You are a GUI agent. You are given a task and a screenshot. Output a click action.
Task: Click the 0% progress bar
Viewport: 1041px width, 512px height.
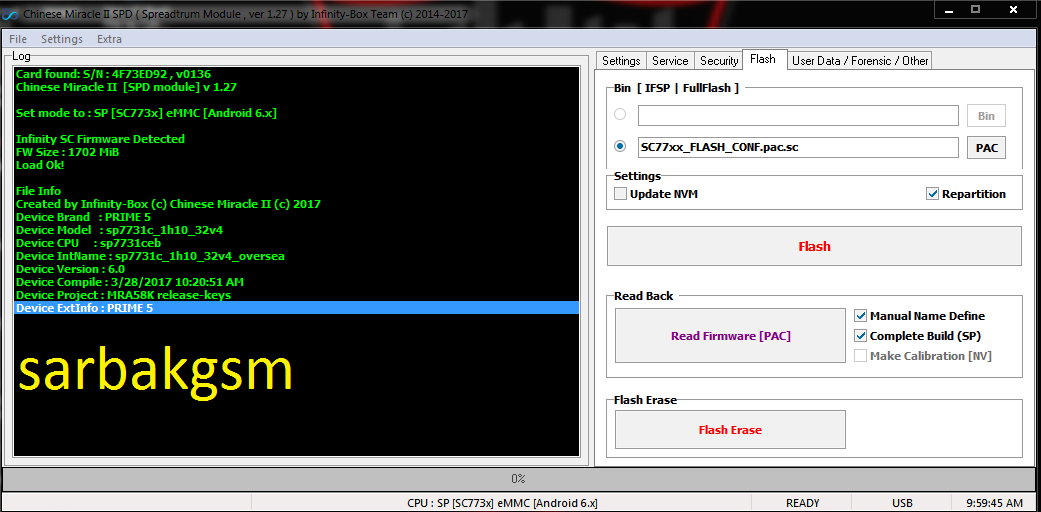coord(518,478)
